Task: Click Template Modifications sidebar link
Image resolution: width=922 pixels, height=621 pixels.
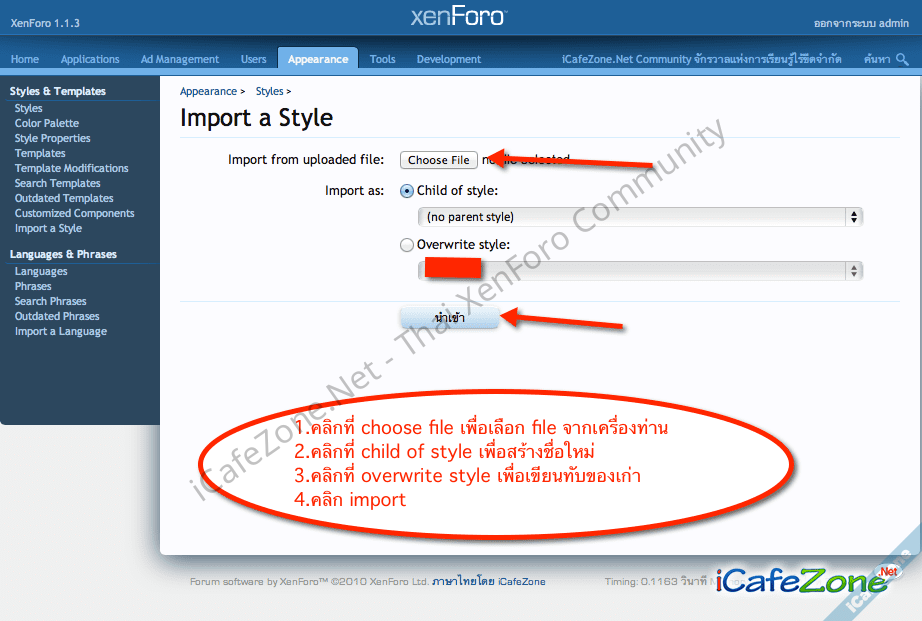Action: click(72, 169)
